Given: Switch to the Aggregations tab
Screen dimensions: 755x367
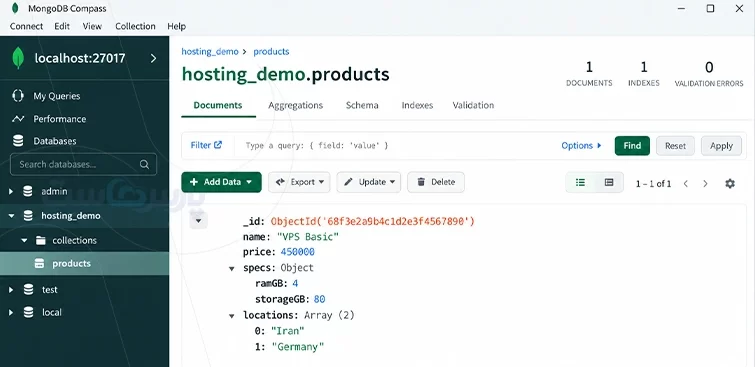Looking at the screenshot, I should point(296,105).
